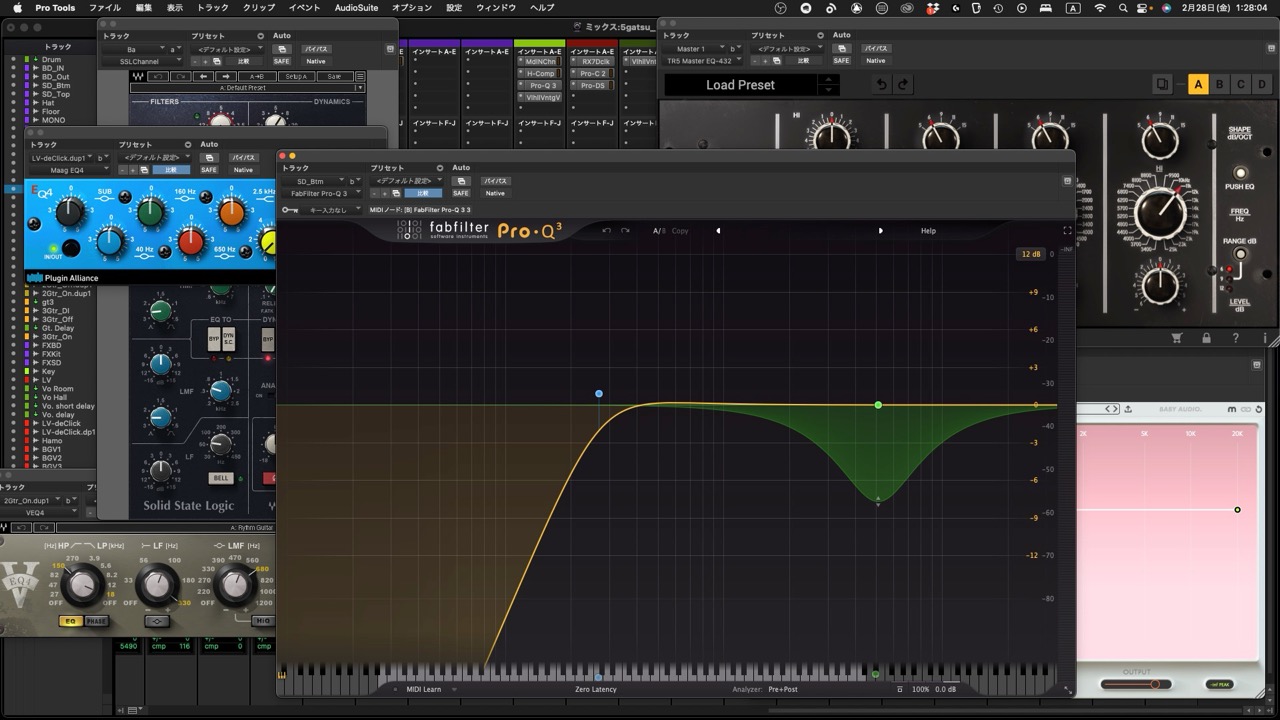This screenshot has height=720, width=1280.
Task: Select preset slot B in TR5 EQ
Action: (1219, 85)
